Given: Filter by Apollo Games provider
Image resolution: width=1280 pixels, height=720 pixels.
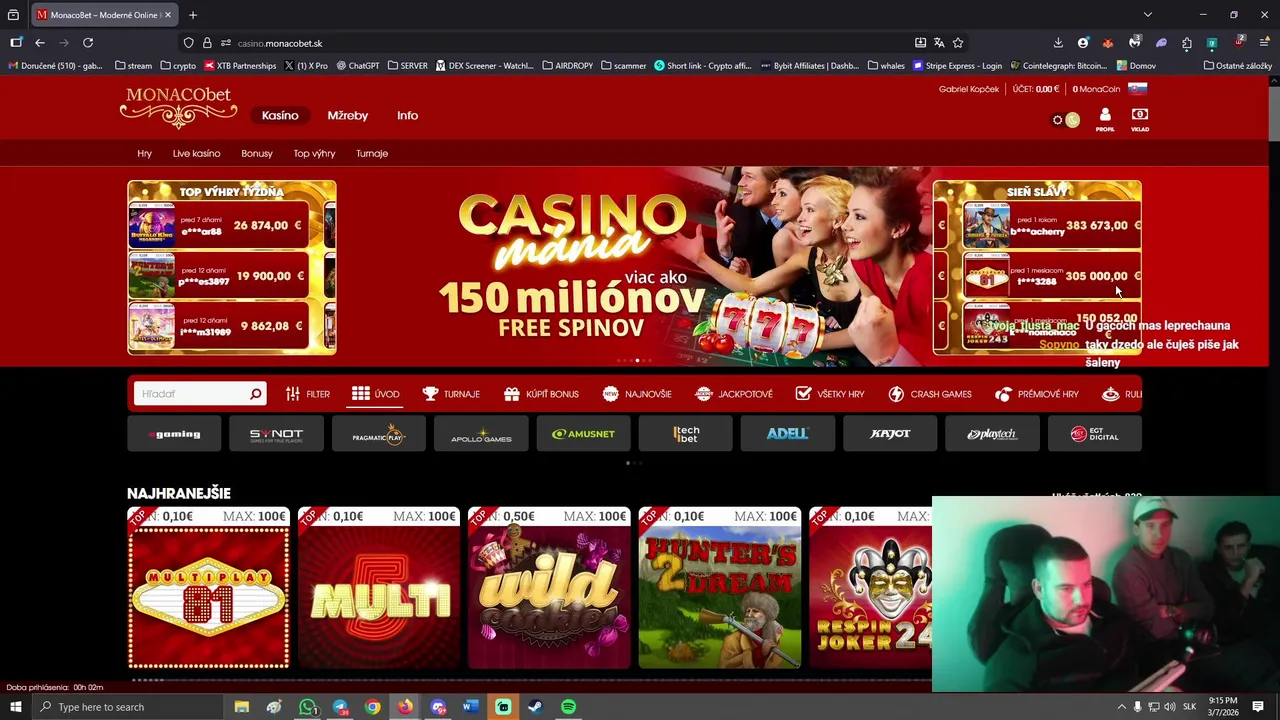Looking at the screenshot, I should 481,434.
